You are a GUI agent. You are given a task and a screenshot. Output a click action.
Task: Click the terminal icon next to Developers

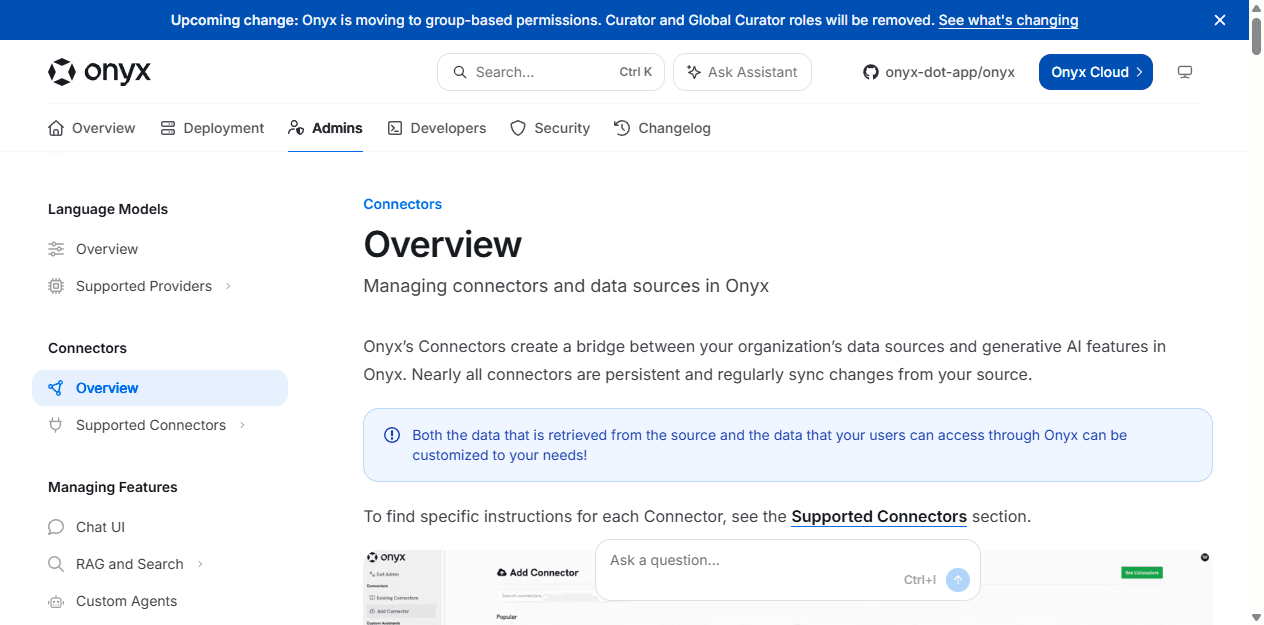point(395,128)
